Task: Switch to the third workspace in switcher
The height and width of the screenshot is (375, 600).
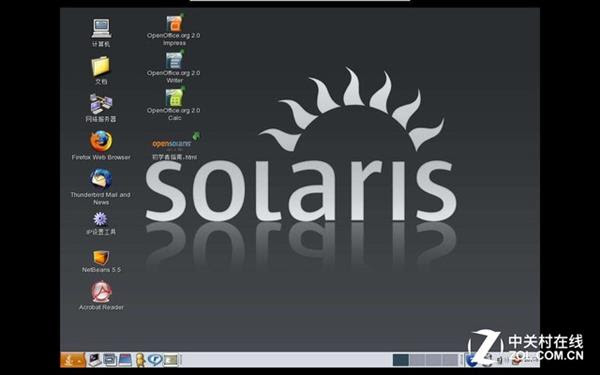Action: (434, 360)
